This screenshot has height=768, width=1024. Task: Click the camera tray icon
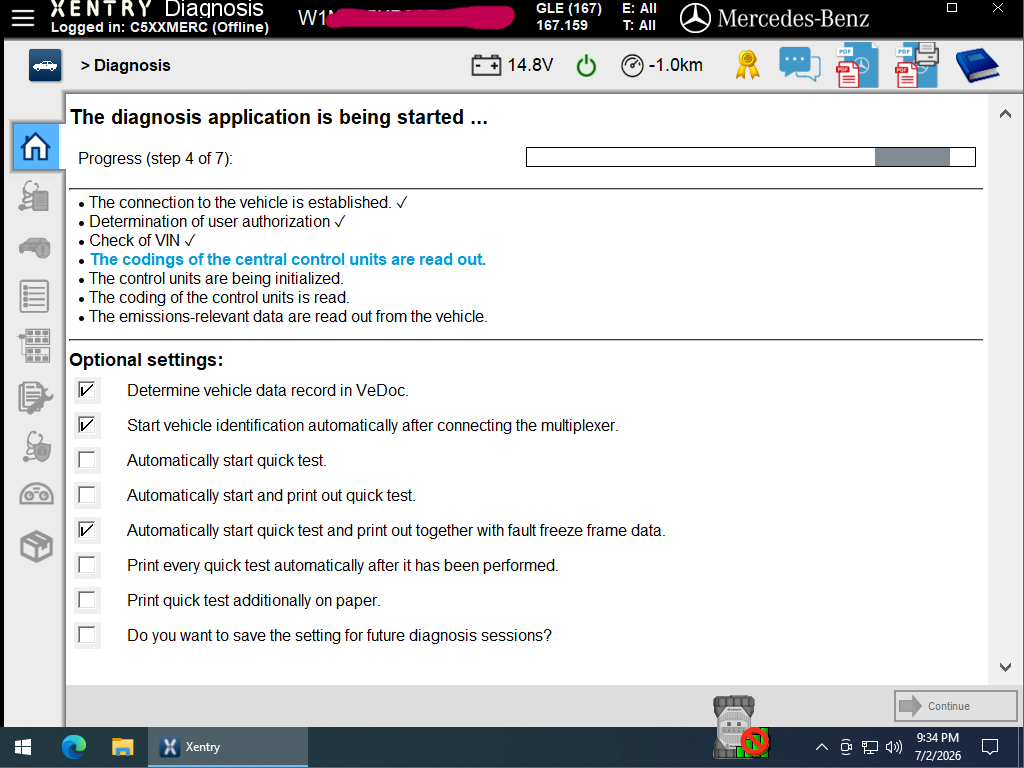coord(846,746)
